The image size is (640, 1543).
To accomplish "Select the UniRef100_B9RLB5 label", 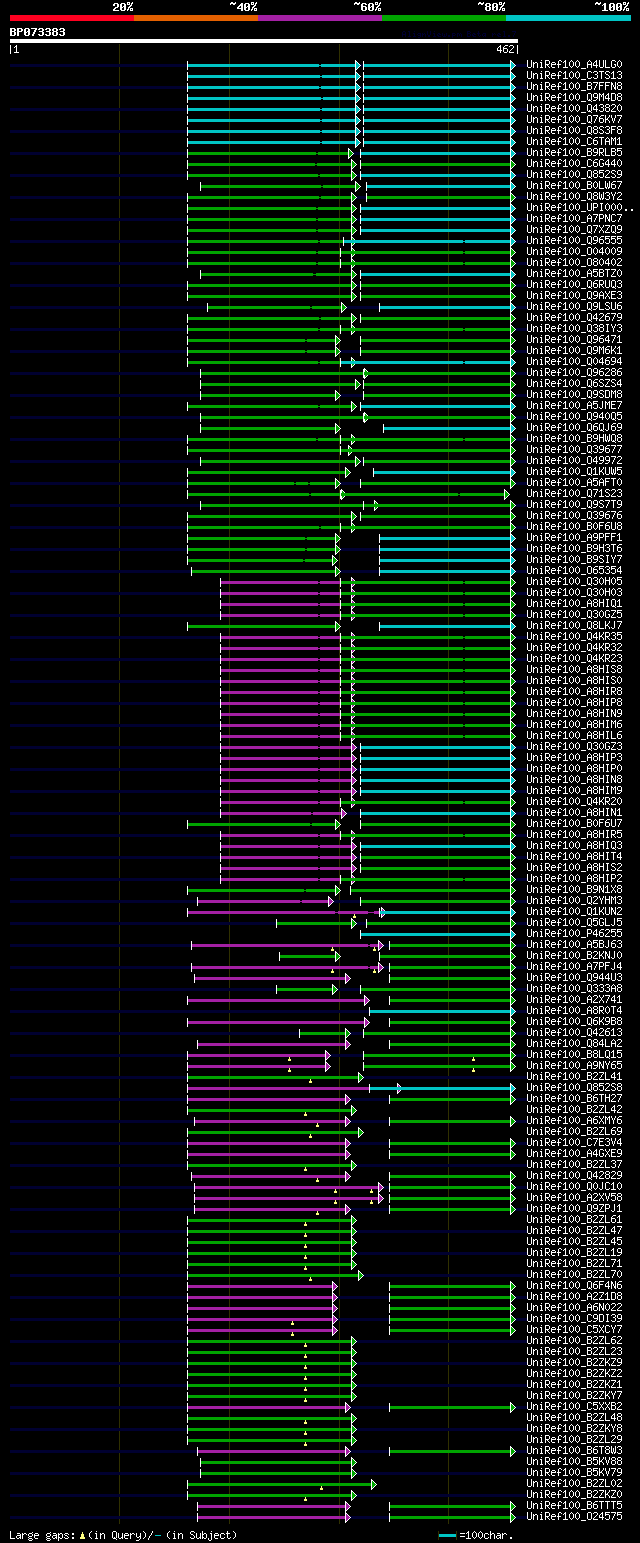I will pos(574,152).
